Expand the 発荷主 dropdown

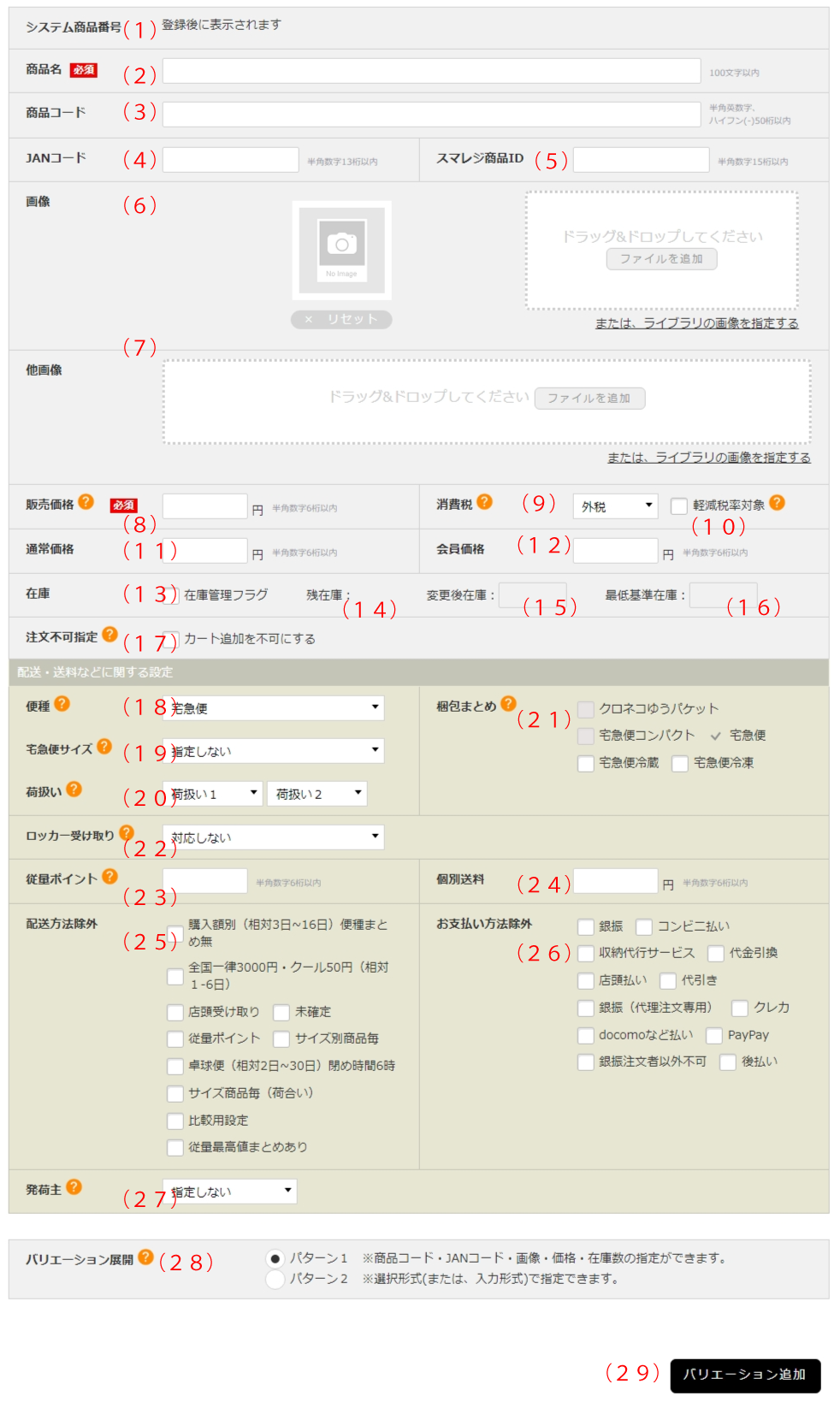point(230,1192)
